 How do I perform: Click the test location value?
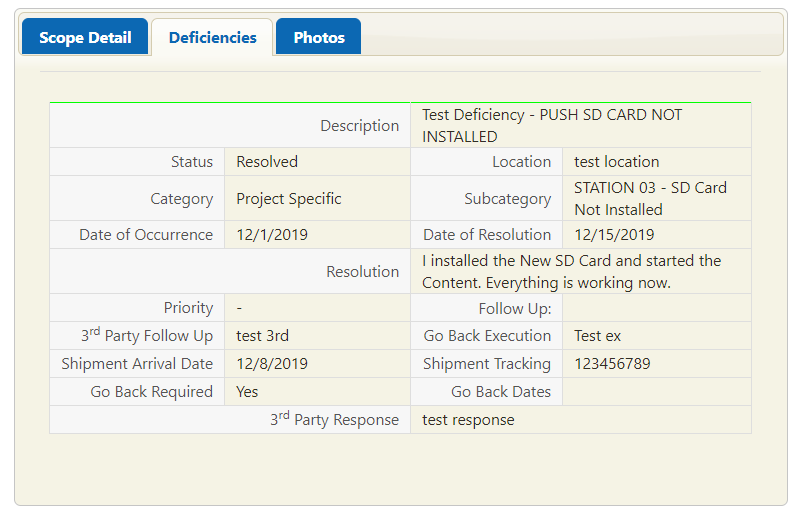click(616, 162)
